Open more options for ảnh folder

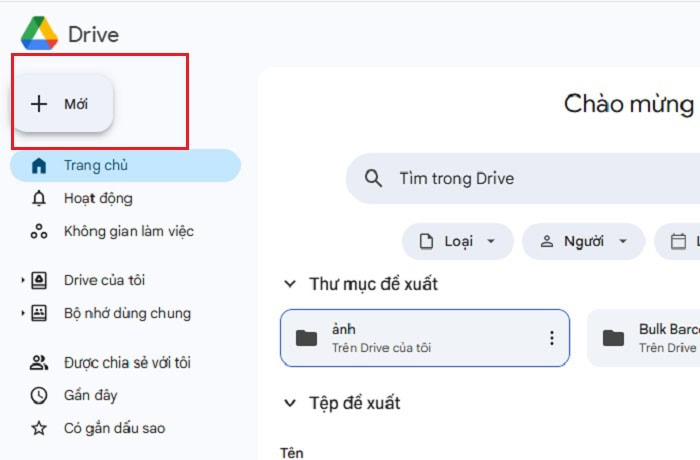551,338
